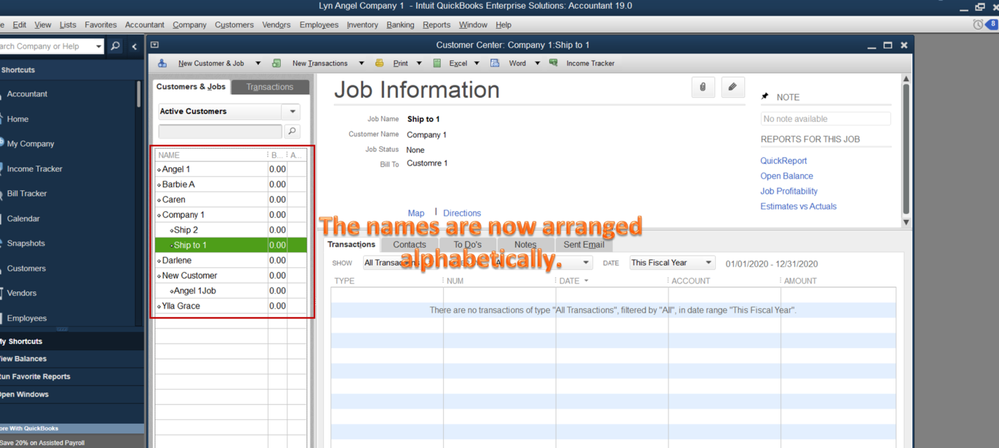The width and height of the screenshot is (999, 448).
Task: Switch to the gray Transactions tab
Action: tap(270, 87)
